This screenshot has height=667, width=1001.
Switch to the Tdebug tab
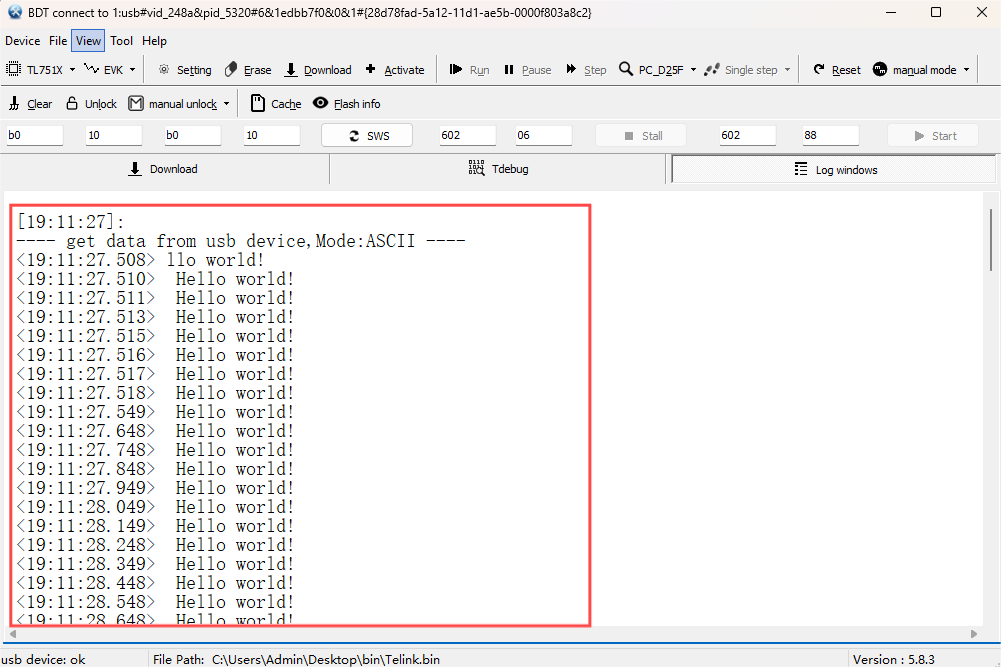(x=498, y=169)
